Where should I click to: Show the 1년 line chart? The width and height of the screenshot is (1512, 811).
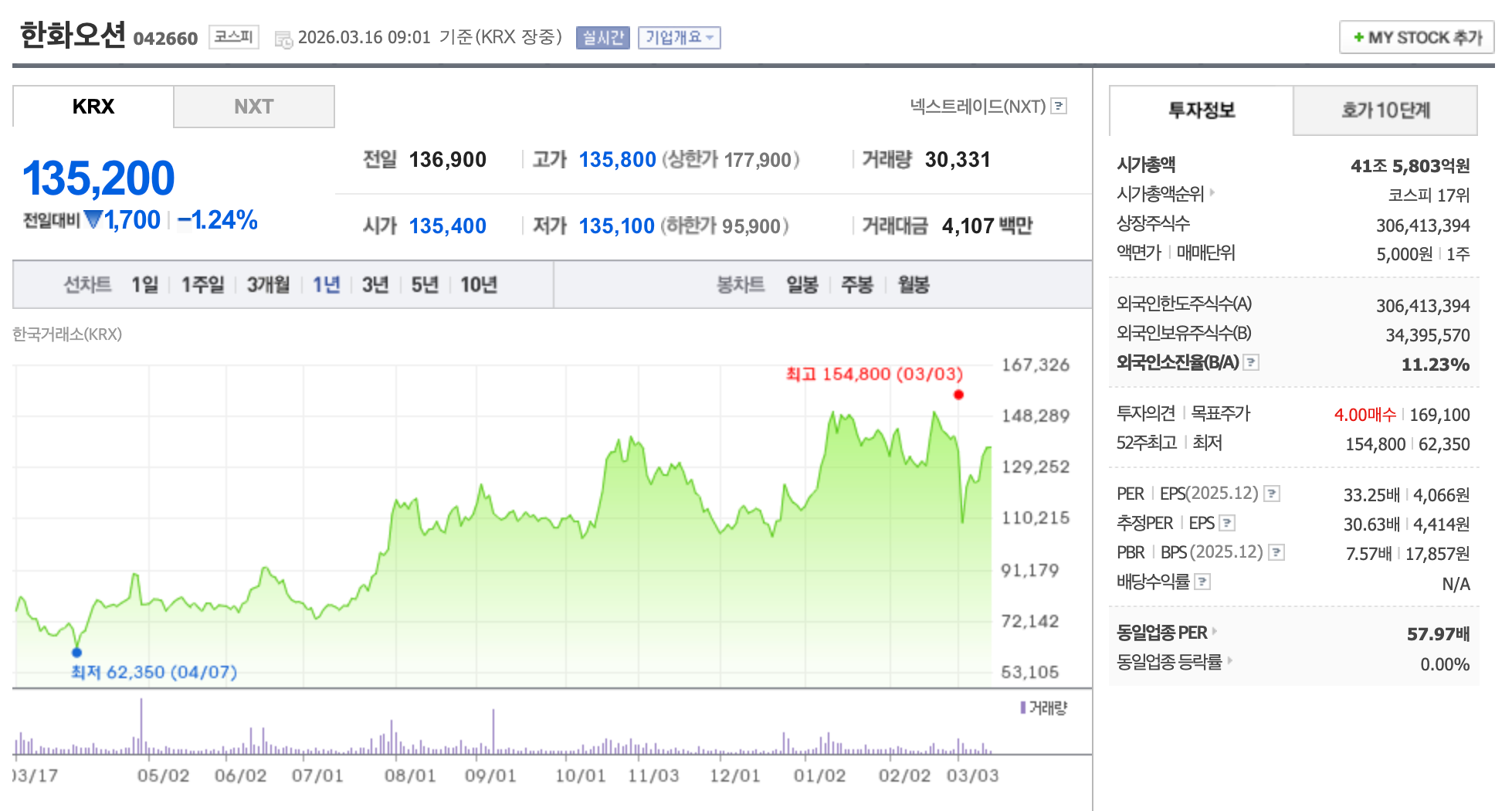pos(326,285)
